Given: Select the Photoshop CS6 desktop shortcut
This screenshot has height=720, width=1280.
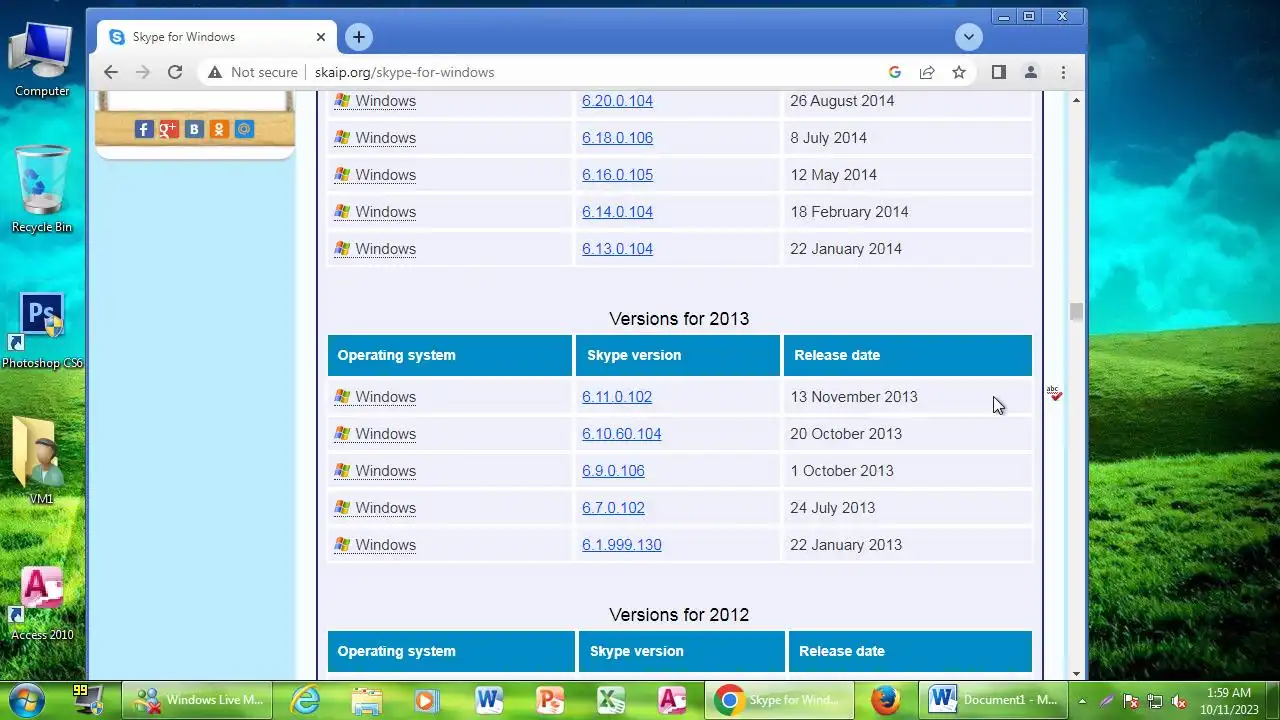Looking at the screenshot, I should click(42, 330).
